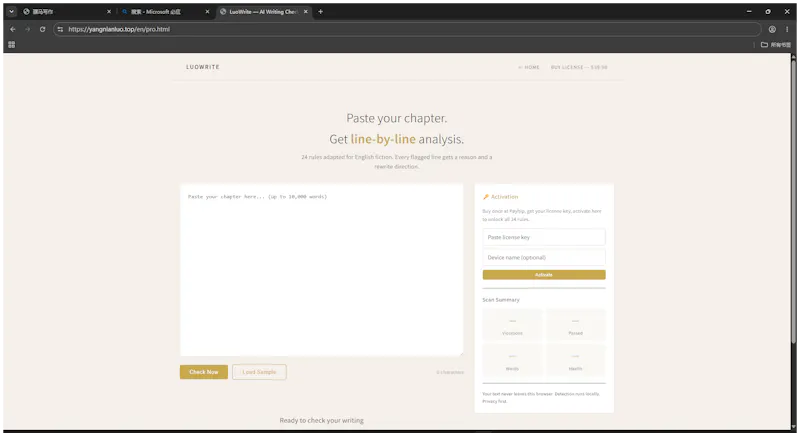Click the page vertical scrollbar
Screen dimensions: 800x433
tap(793, 201)
